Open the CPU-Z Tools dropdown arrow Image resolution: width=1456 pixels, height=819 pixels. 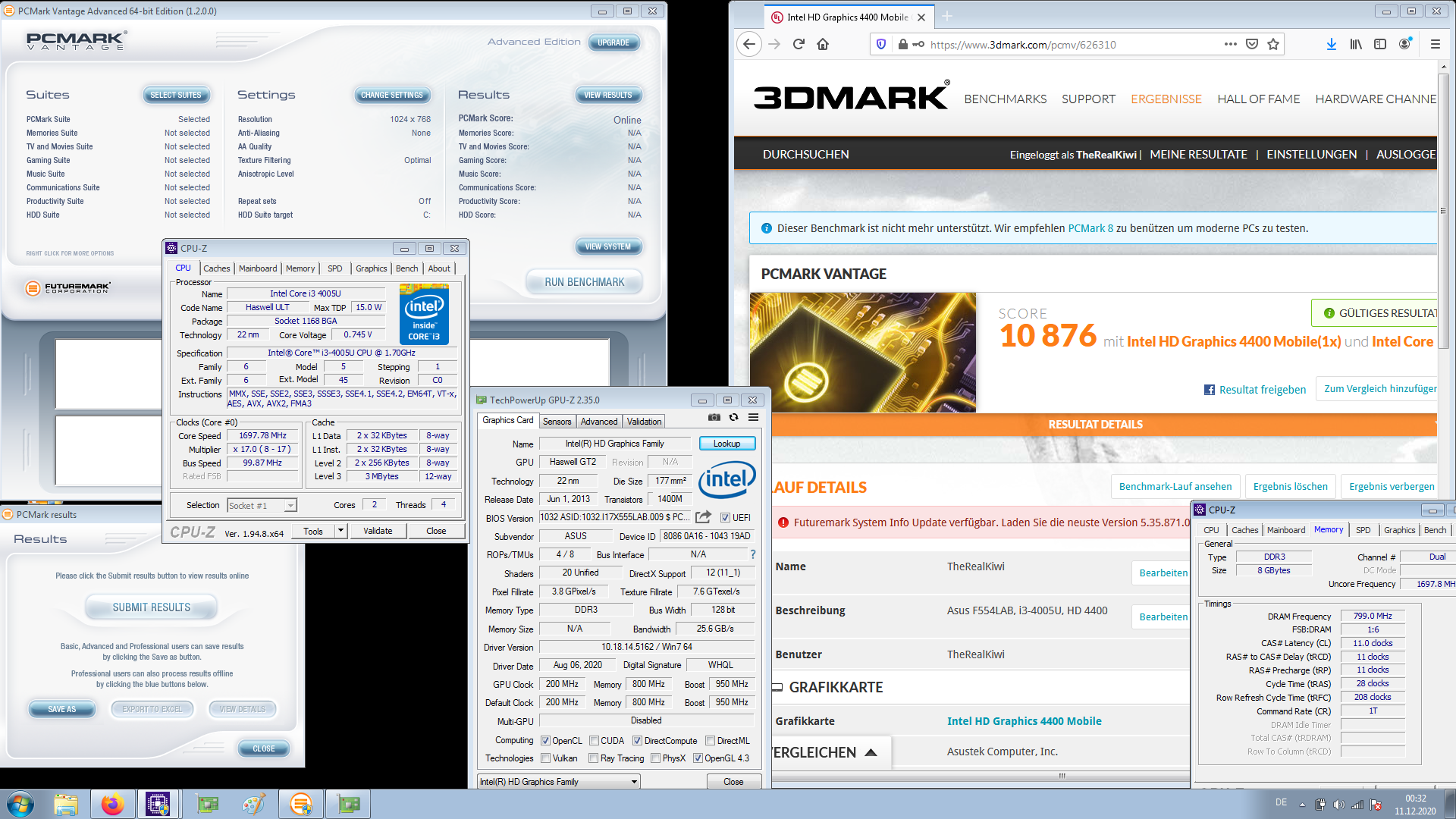[x=341, y=531]
